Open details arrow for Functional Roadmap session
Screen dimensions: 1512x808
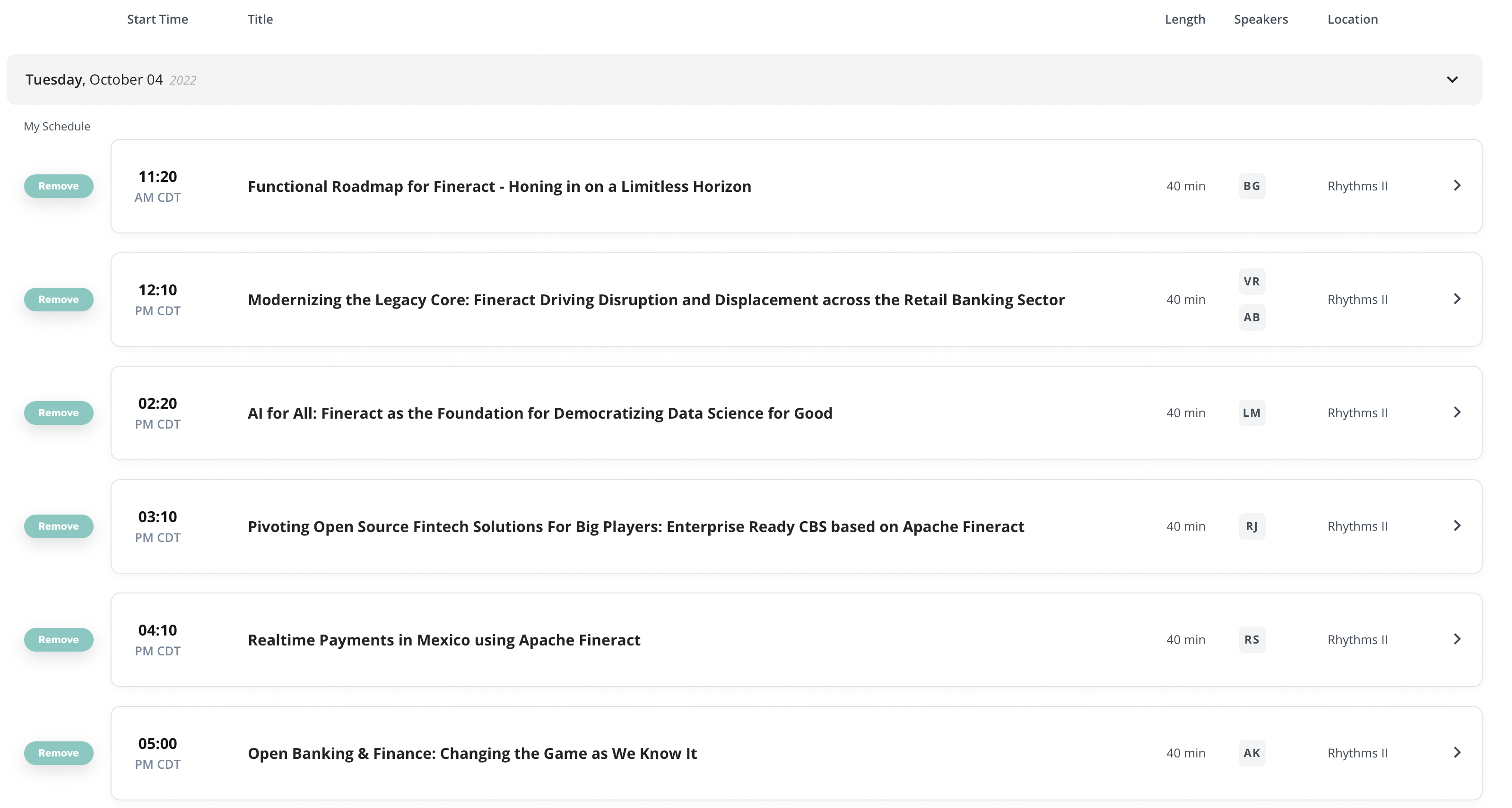[x=1457, y=185]
